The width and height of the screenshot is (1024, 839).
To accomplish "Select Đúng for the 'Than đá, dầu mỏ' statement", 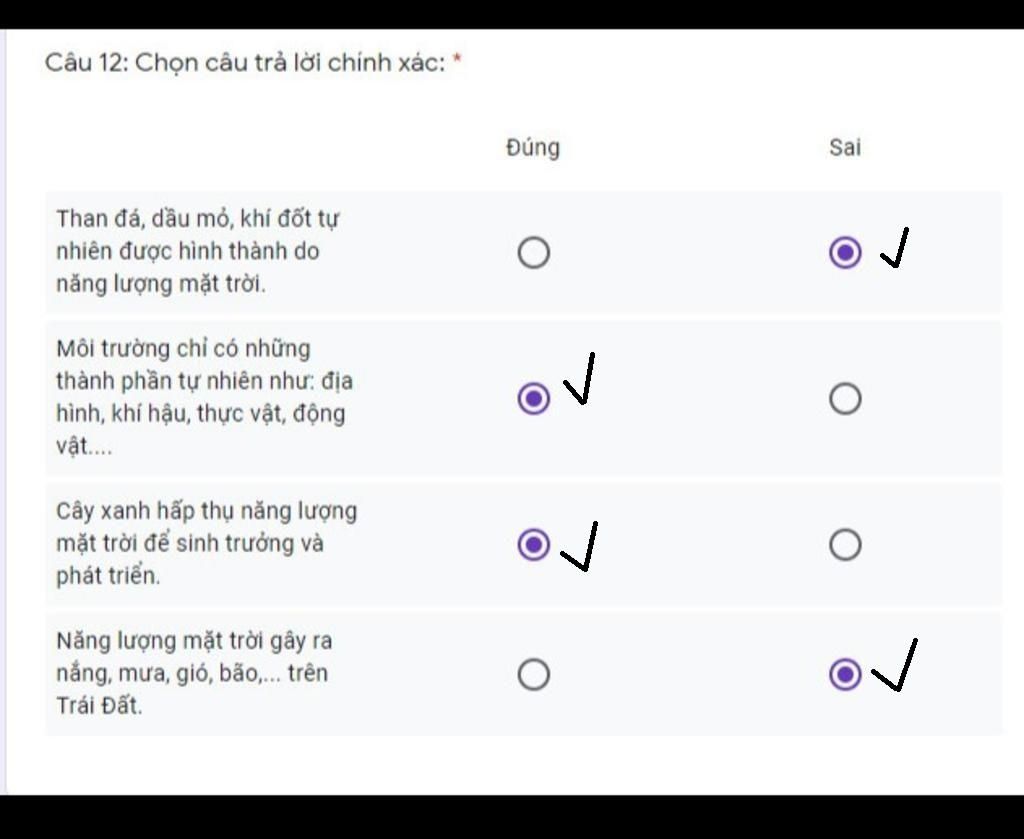I will pos(534,253).
